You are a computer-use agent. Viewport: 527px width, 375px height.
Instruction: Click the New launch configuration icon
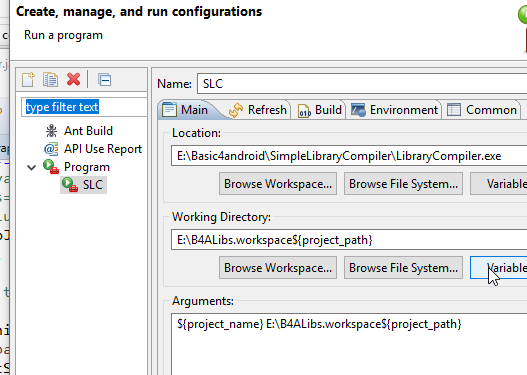[x=28, y=80]
